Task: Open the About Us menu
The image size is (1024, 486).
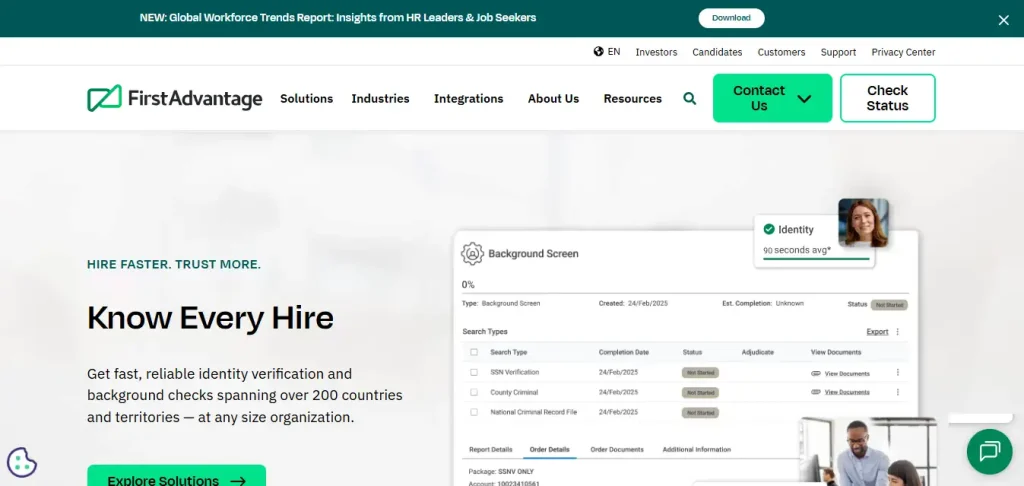Action: click(x=553, y=99)
